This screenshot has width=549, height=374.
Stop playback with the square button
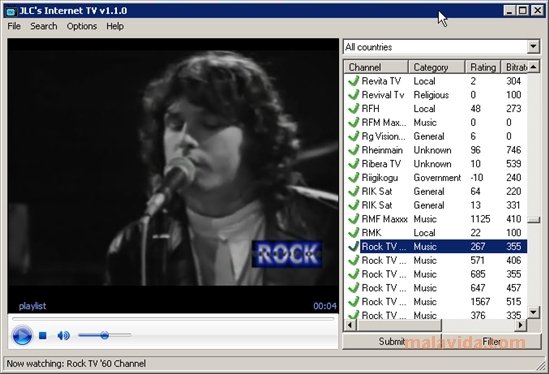click(x=43, y=335)
